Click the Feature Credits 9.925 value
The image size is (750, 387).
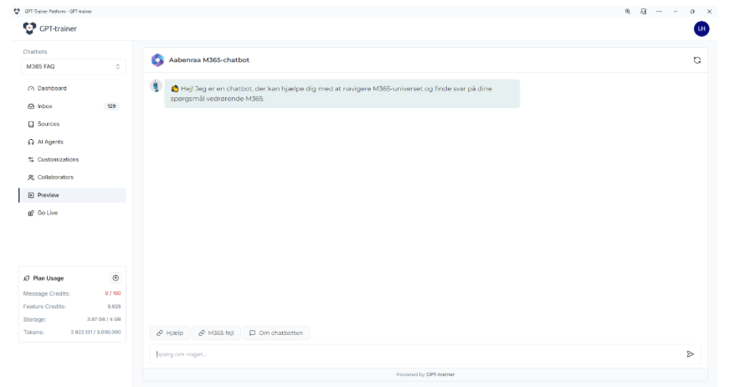114,307
